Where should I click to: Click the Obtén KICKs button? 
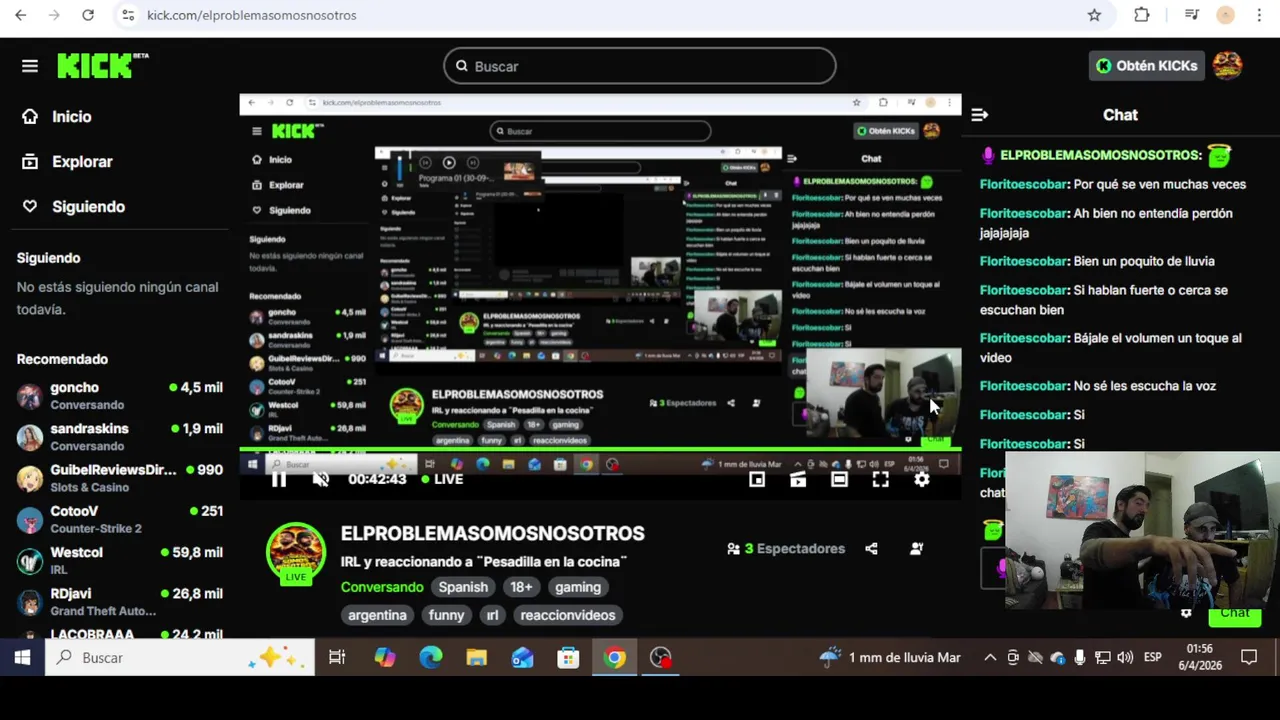(1146, 65)
